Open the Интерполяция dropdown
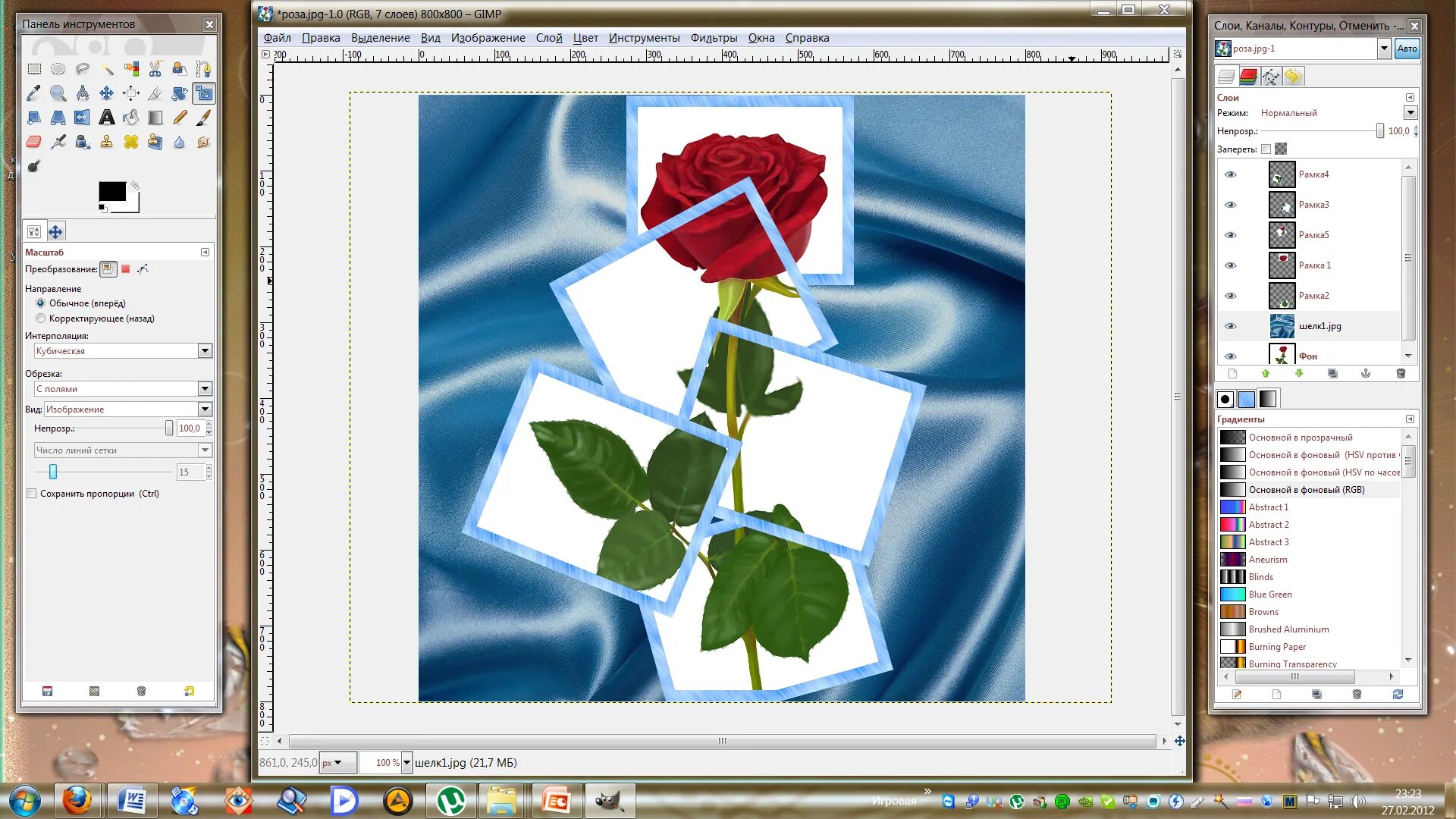This screenshot has height=819, width=1456. click(x=204, y=351)
